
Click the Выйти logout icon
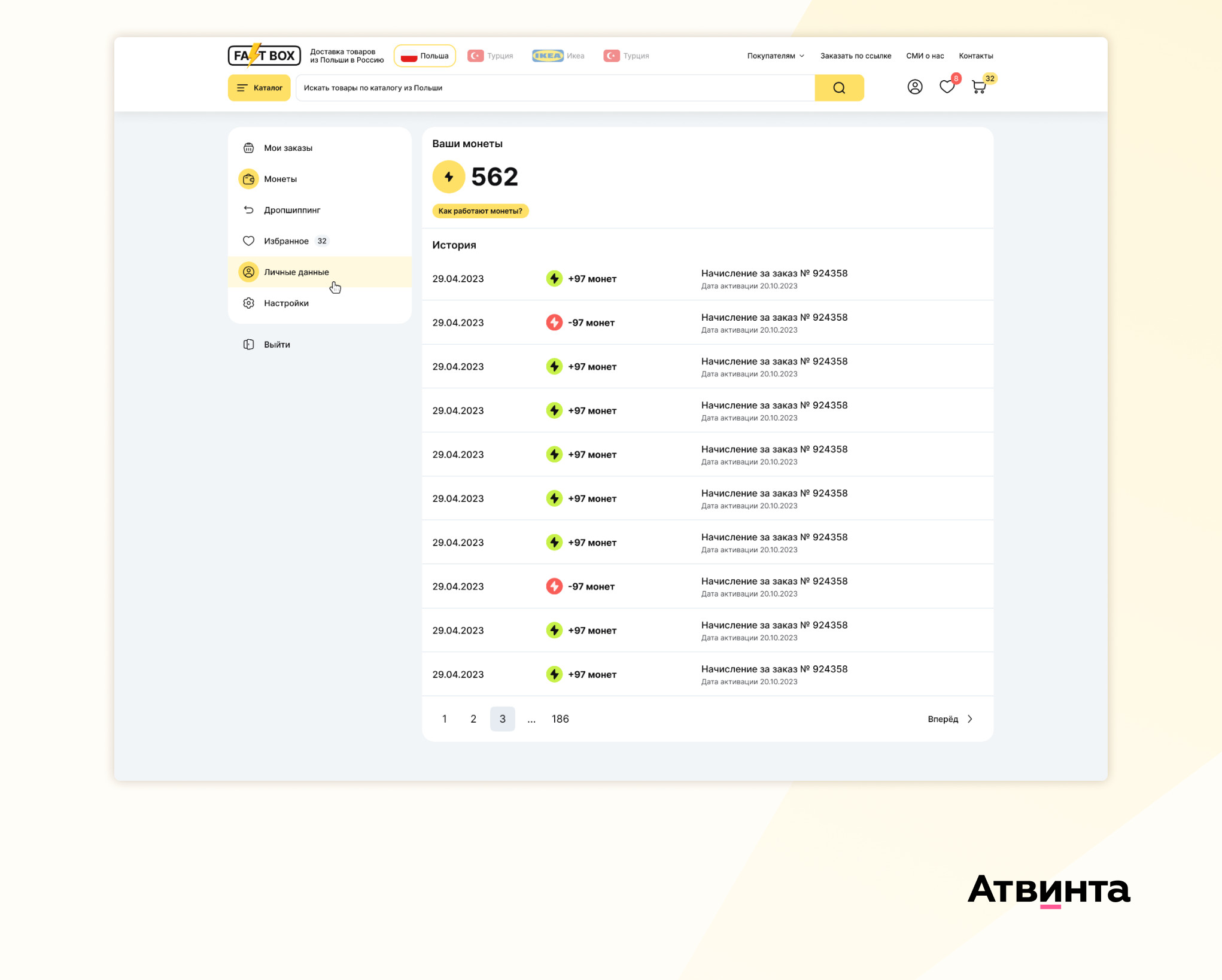tap(248, 345)
